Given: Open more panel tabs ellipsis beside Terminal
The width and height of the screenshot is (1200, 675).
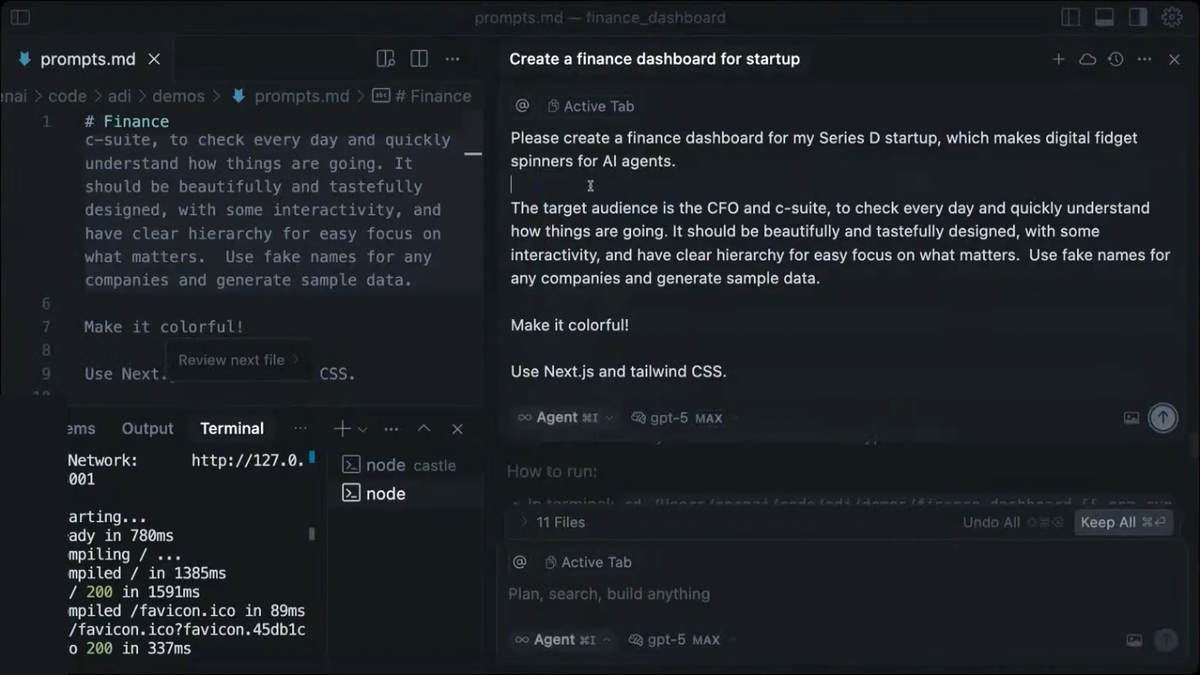Looking at the screenshot, I should click(300, 428).
